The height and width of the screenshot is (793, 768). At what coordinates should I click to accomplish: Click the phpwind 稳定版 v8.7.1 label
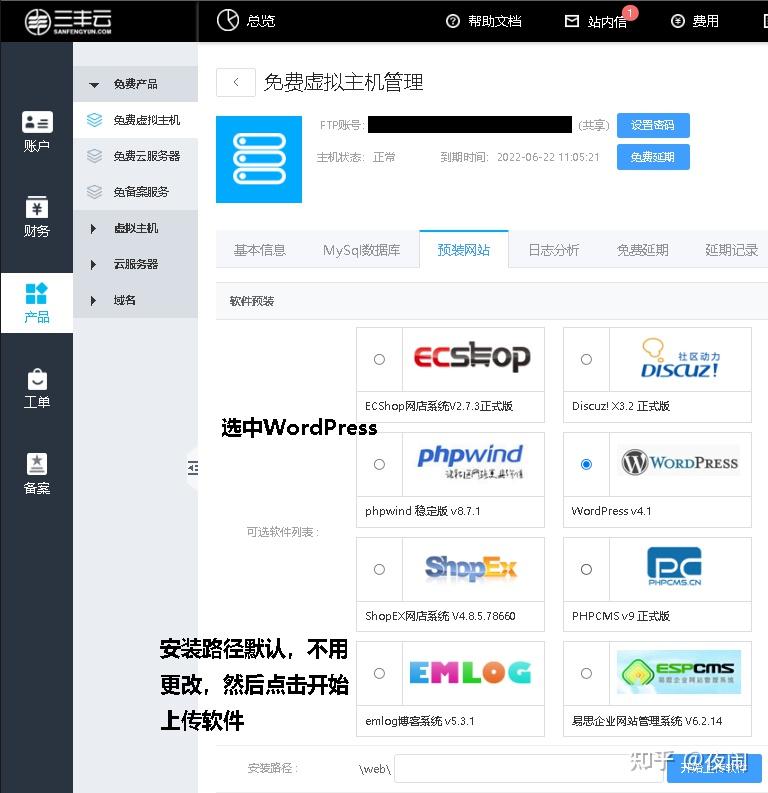423,511
